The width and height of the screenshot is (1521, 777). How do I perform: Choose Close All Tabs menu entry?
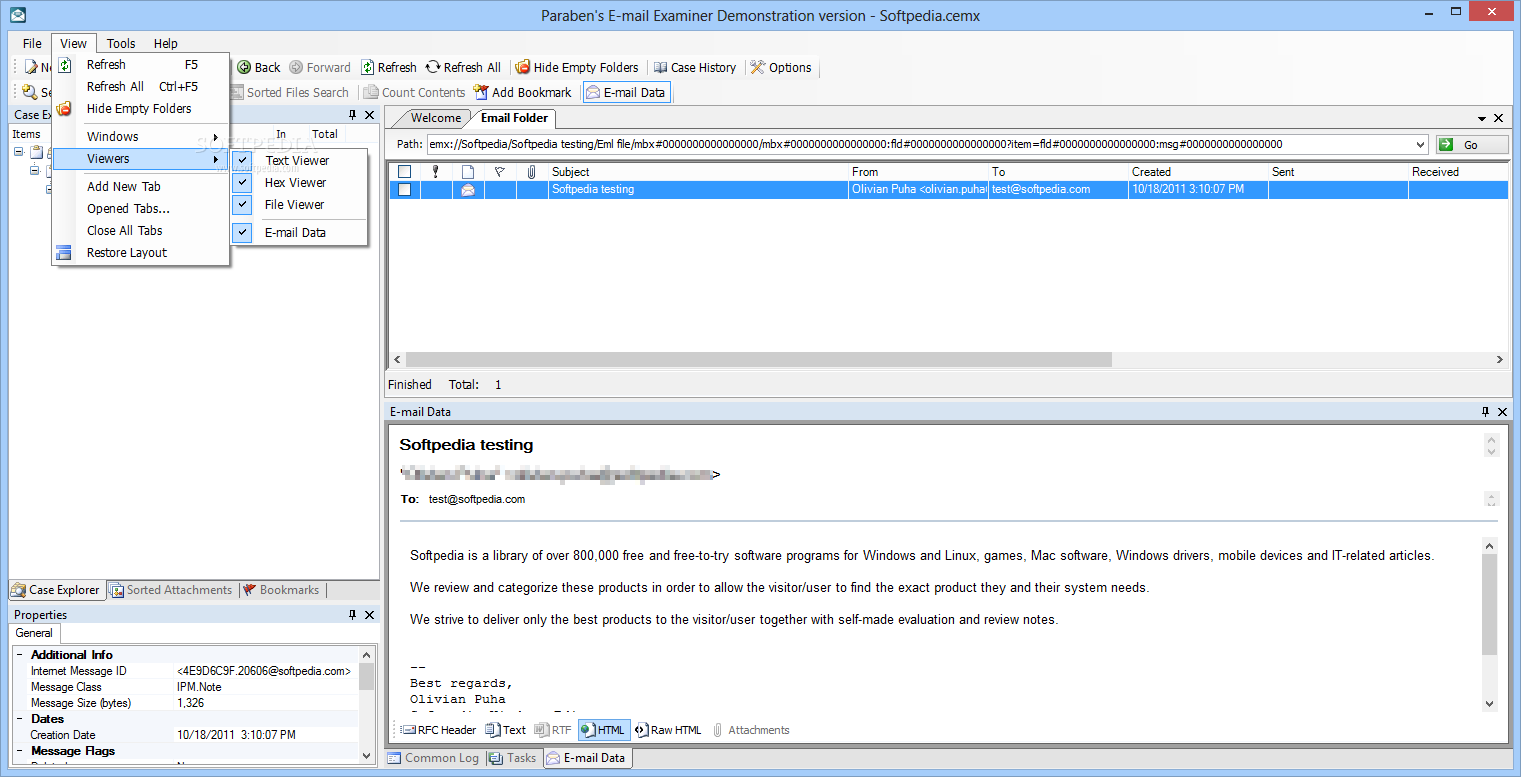tap(141, 230)
